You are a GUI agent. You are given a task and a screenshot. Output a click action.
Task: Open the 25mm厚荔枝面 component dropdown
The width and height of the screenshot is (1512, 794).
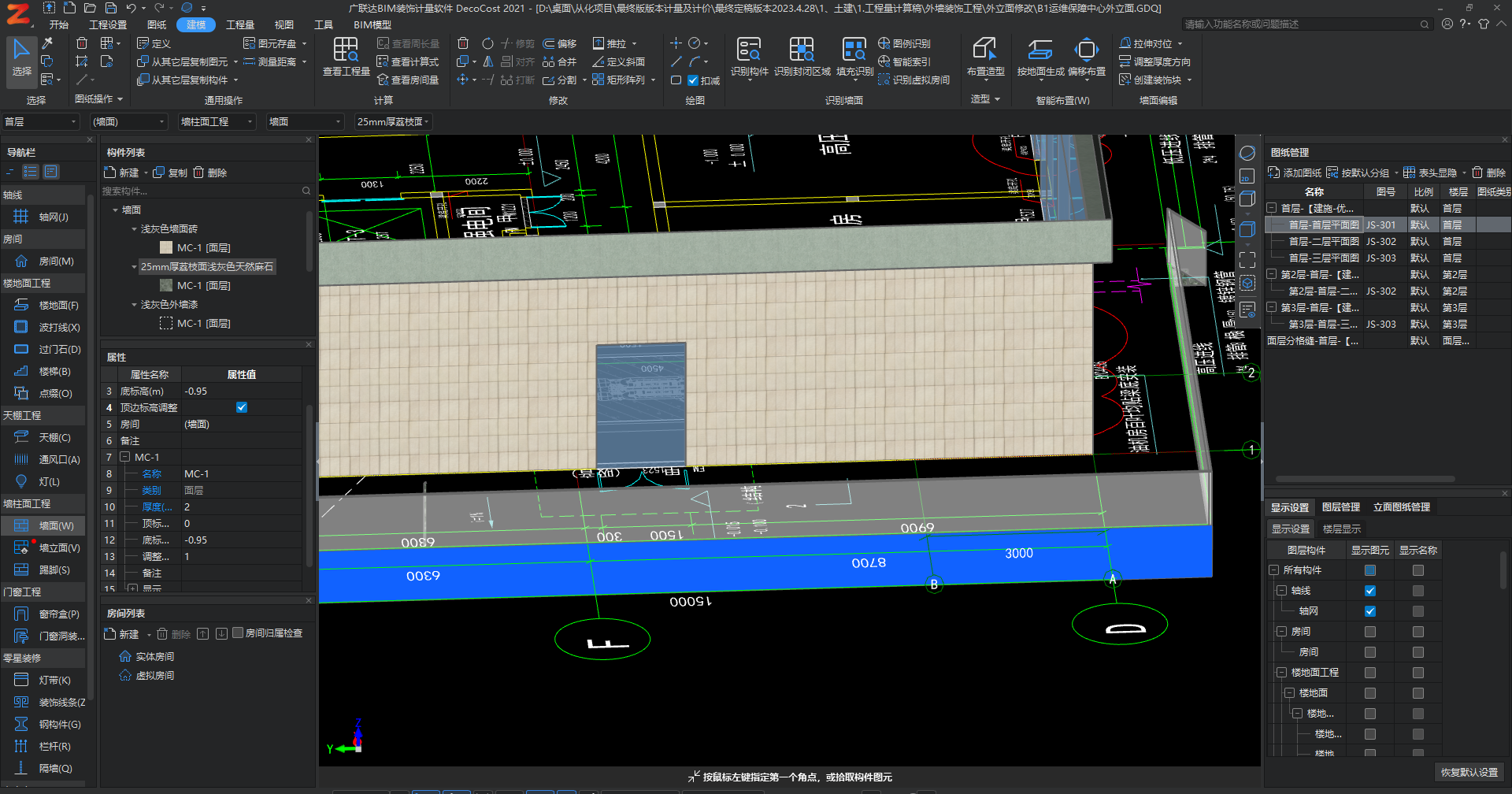[x=393, y=121]
